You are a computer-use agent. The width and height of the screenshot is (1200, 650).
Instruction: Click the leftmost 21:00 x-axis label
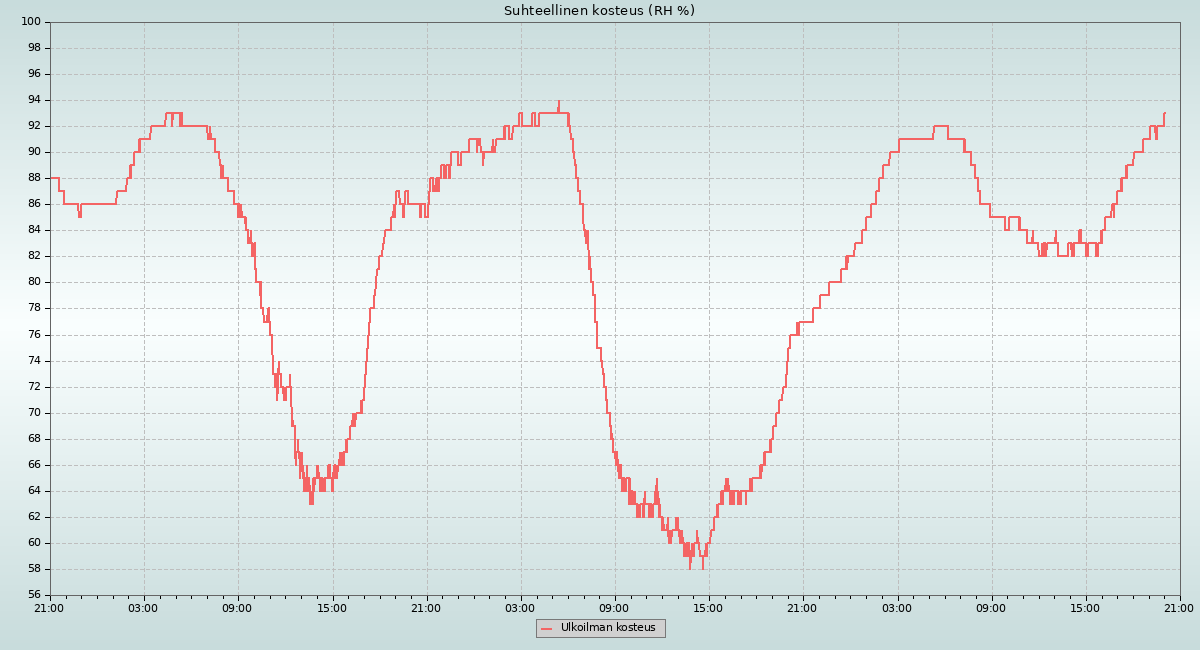coord(49,607)
